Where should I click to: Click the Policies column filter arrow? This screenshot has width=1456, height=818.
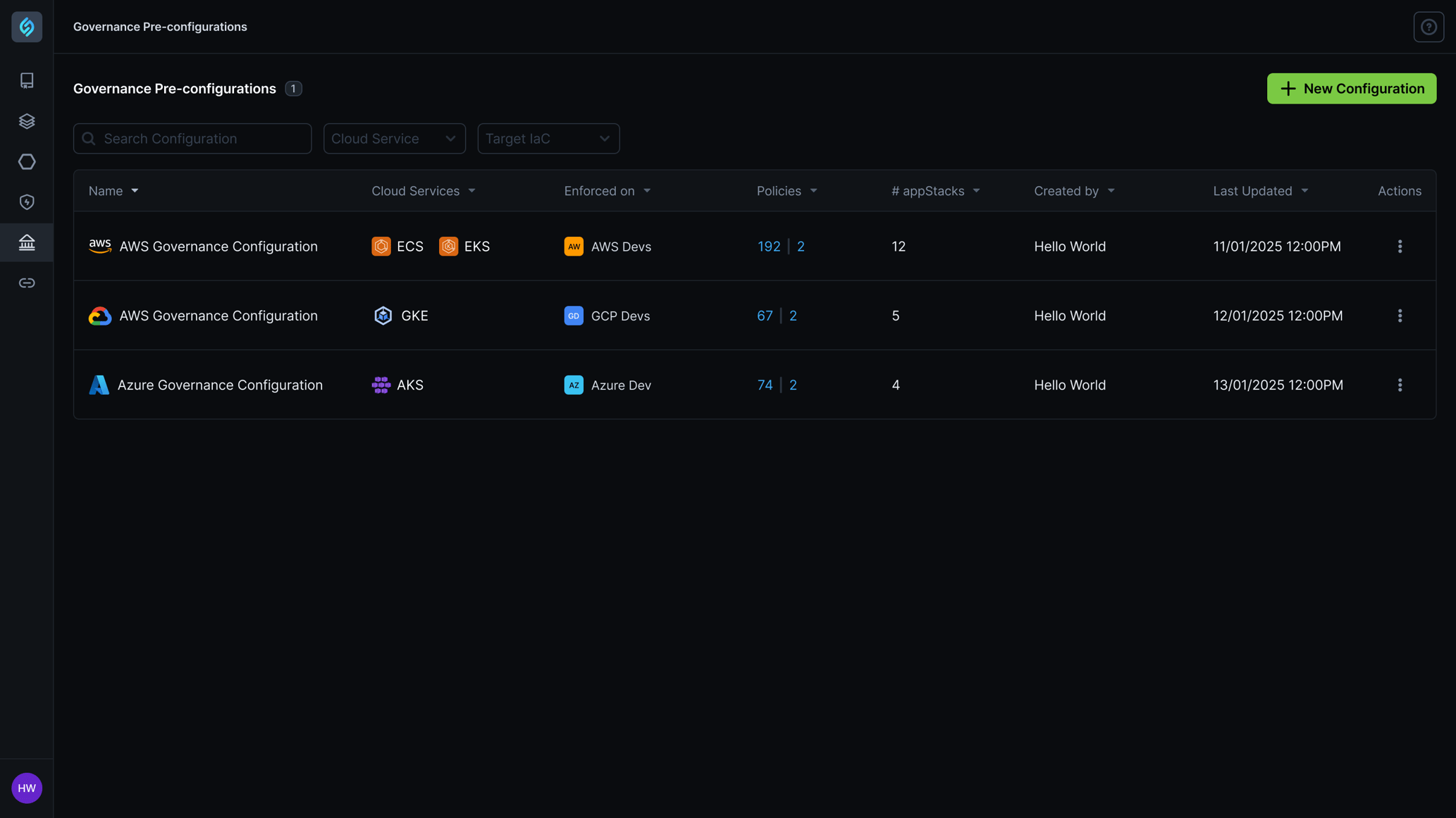pyautogui.click(x=813, y=190)
